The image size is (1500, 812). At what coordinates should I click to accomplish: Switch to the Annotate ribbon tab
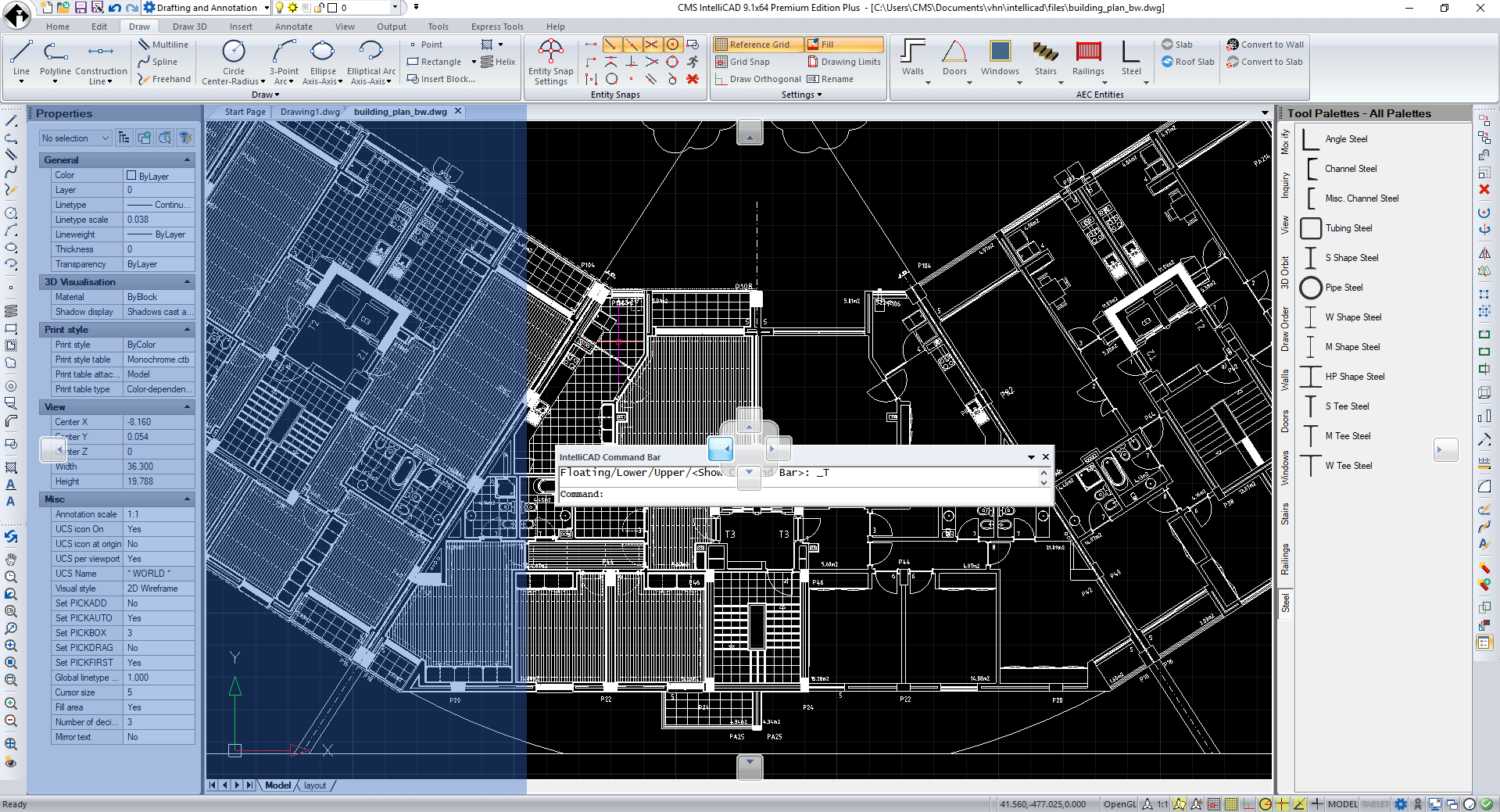pos(293,26)
